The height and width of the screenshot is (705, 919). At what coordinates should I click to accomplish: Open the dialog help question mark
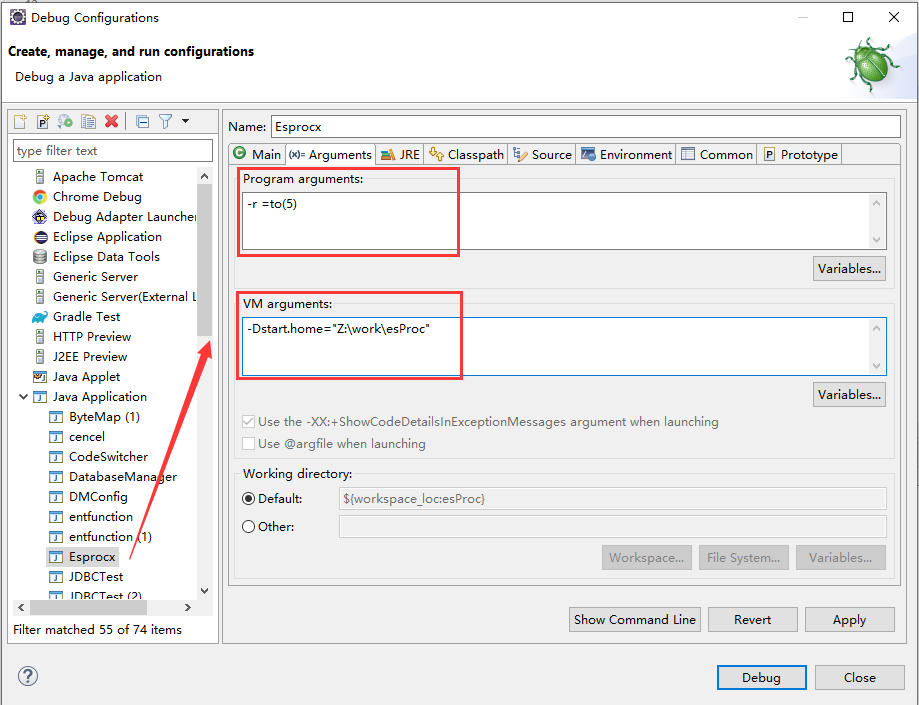(x=28, y=677)
